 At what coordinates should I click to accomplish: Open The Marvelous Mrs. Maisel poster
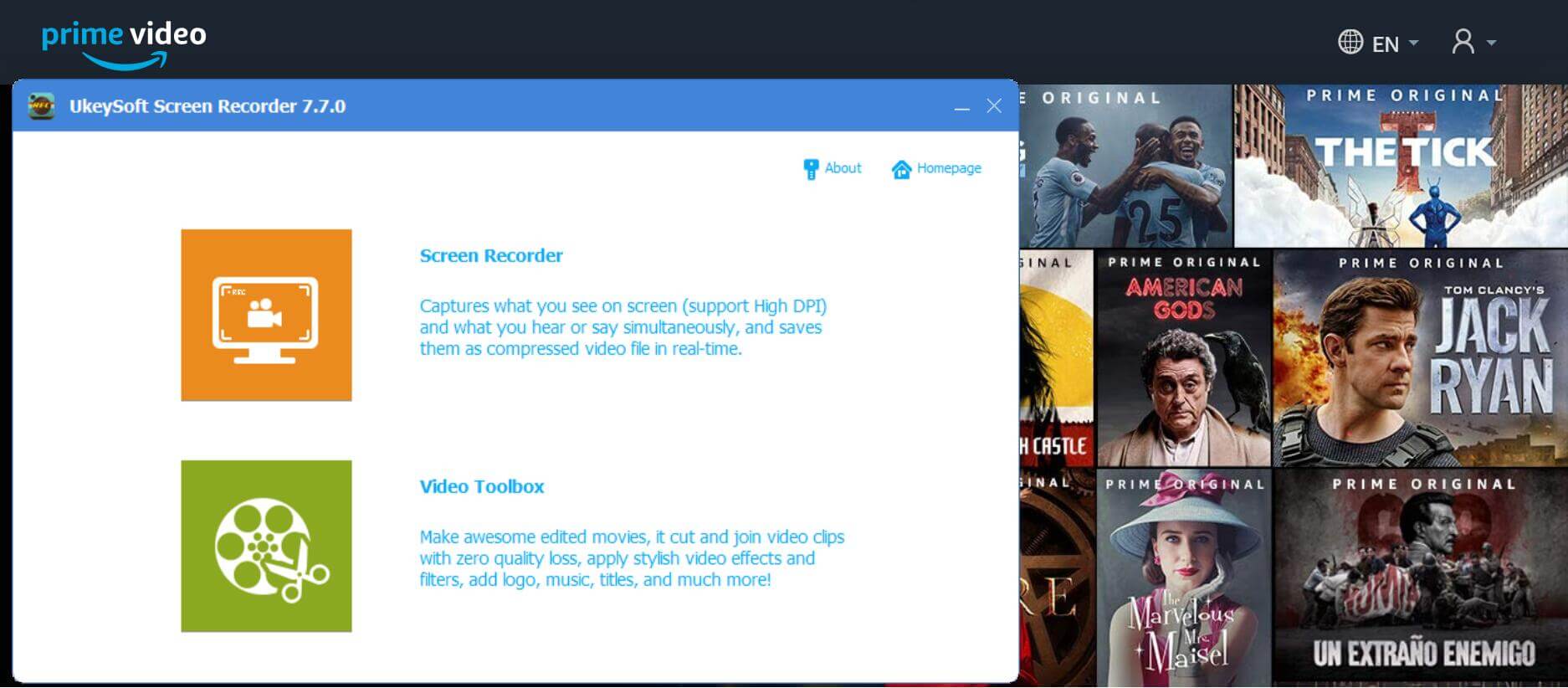click(1184, 578)
